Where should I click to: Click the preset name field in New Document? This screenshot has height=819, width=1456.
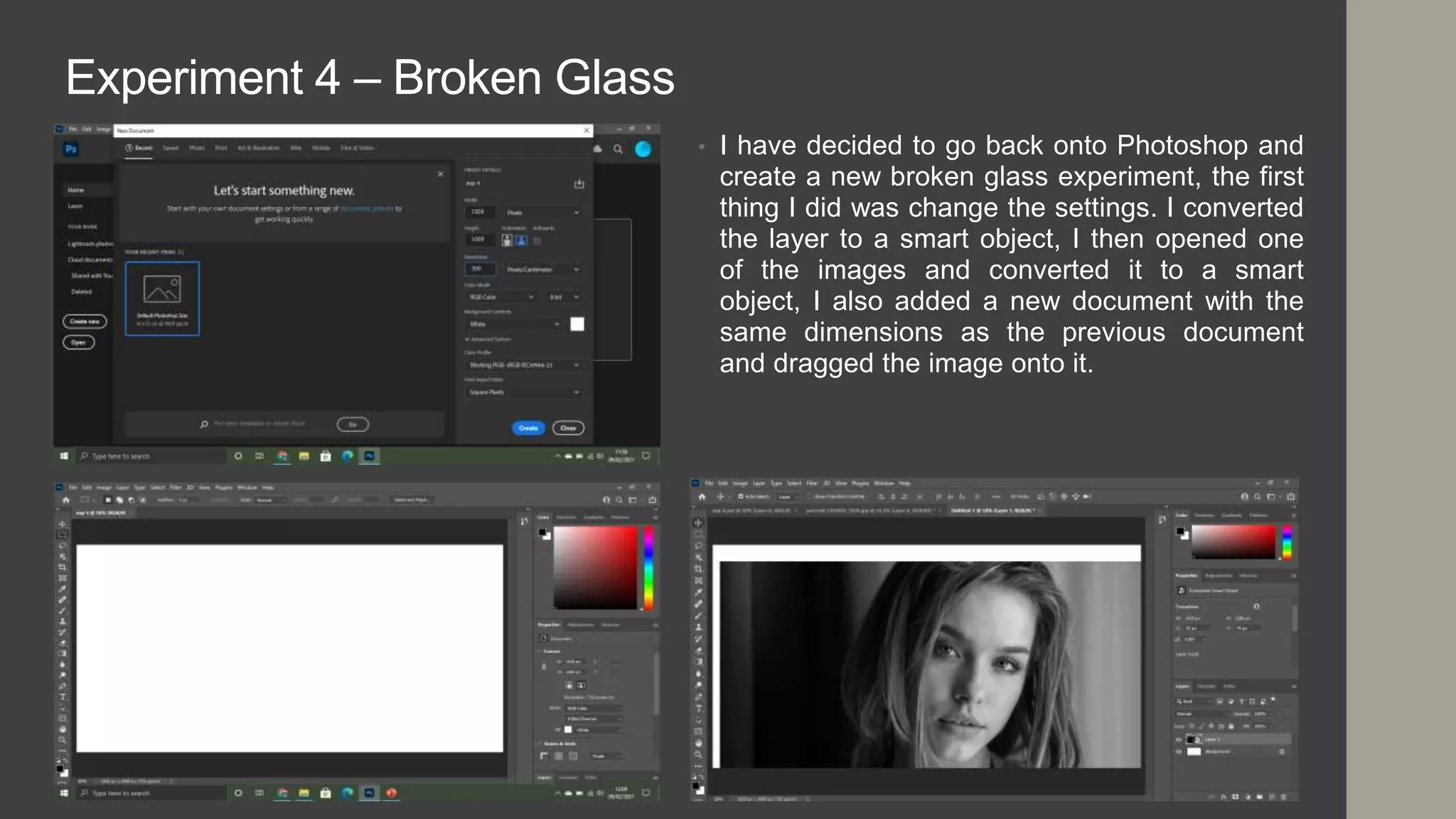coord(518,183)
